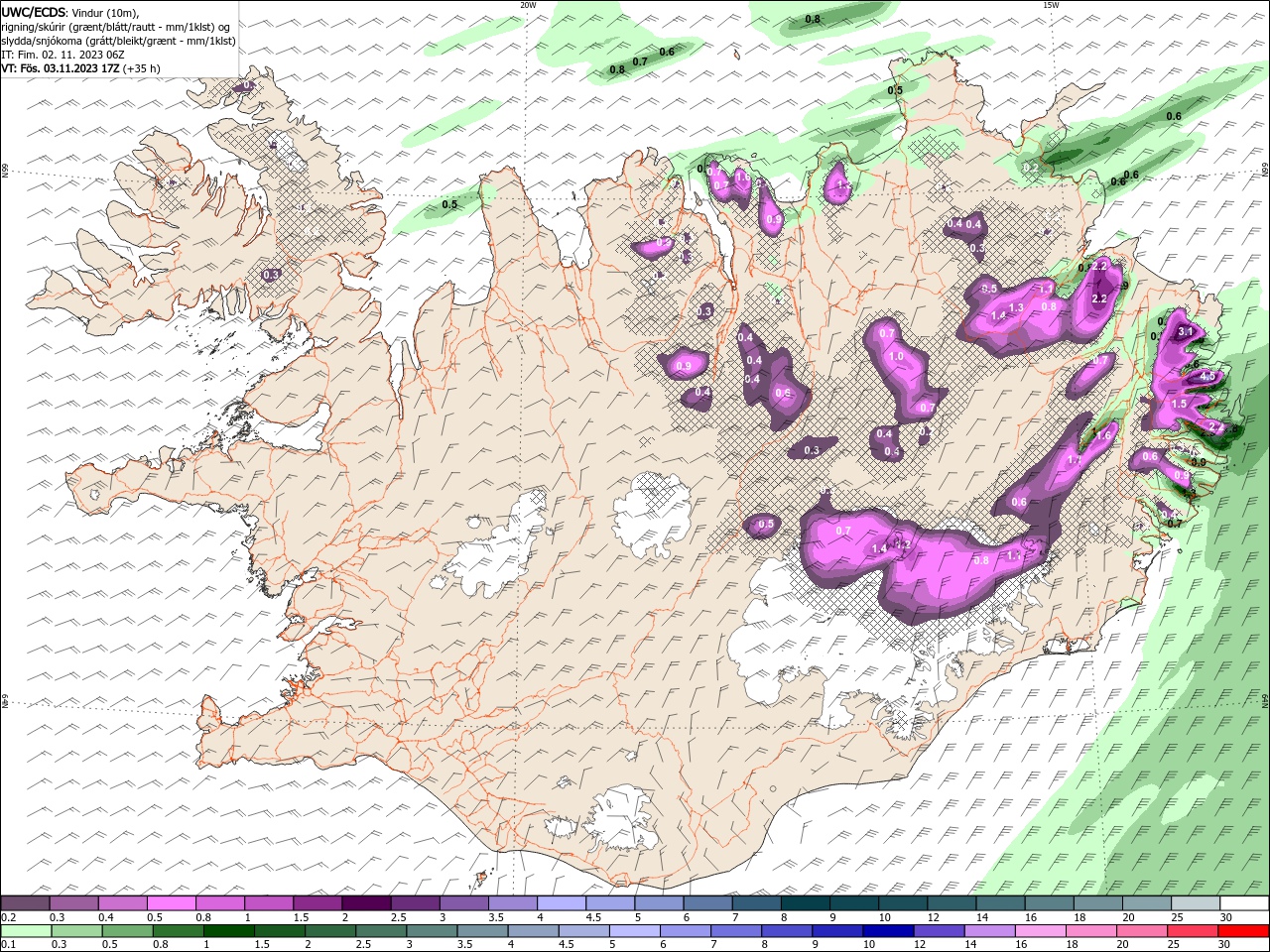The width and height of the screenshot is (1270, 952).
Task: Click the 1.0 value in the central pink area
Action: (897, 356)
